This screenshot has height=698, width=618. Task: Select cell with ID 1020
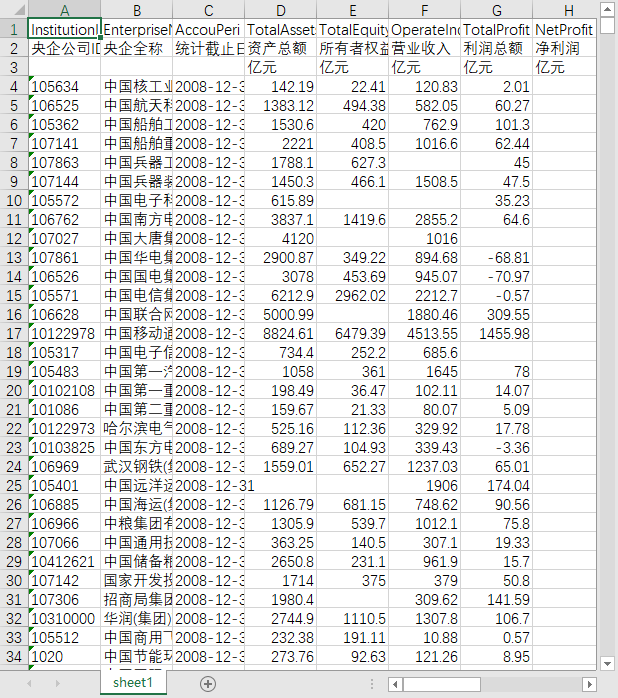[65, 656]
